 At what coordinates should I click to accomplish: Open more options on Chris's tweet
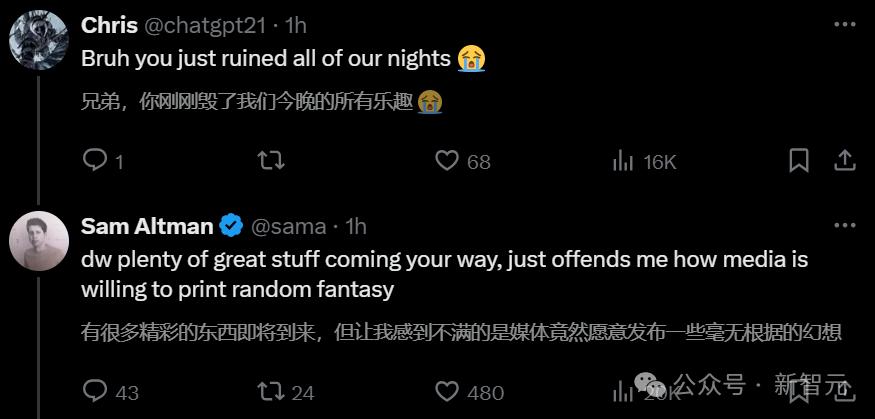[x=843, y=24]
